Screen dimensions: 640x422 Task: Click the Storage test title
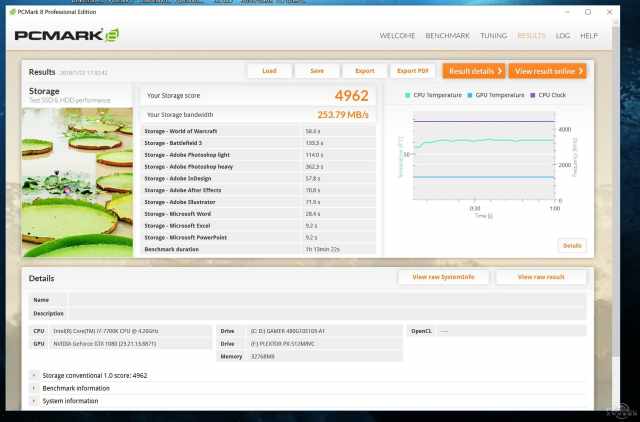pos(44,91)
